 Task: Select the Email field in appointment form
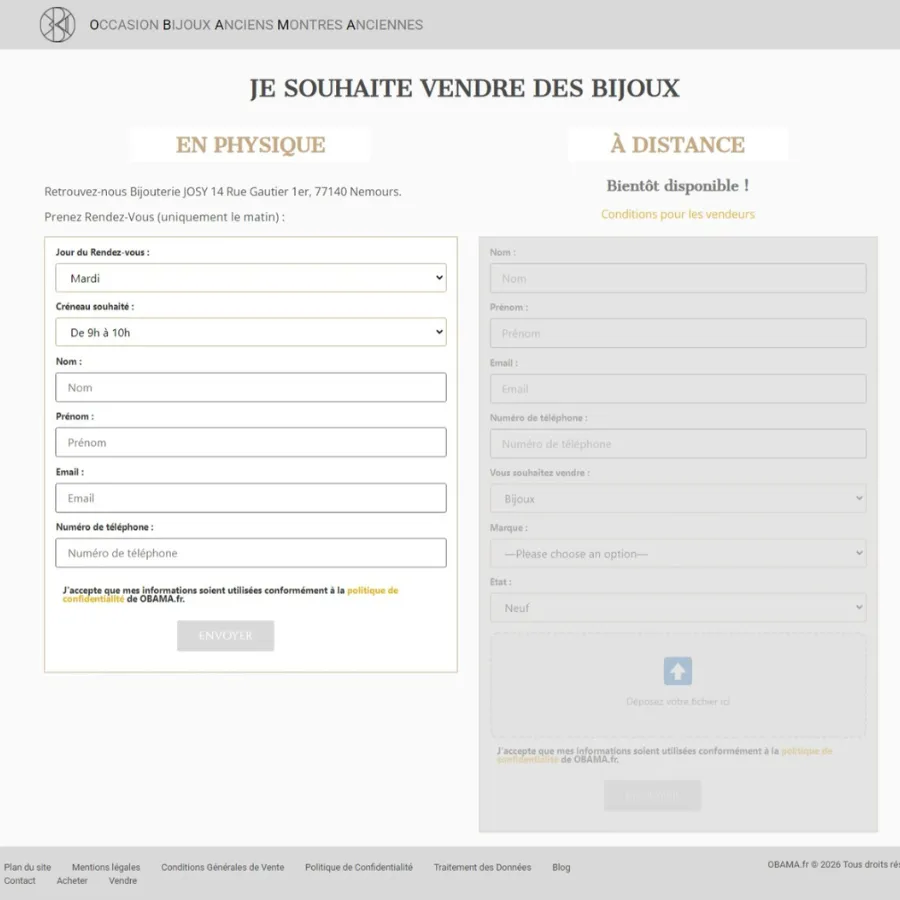coord(250,498)
